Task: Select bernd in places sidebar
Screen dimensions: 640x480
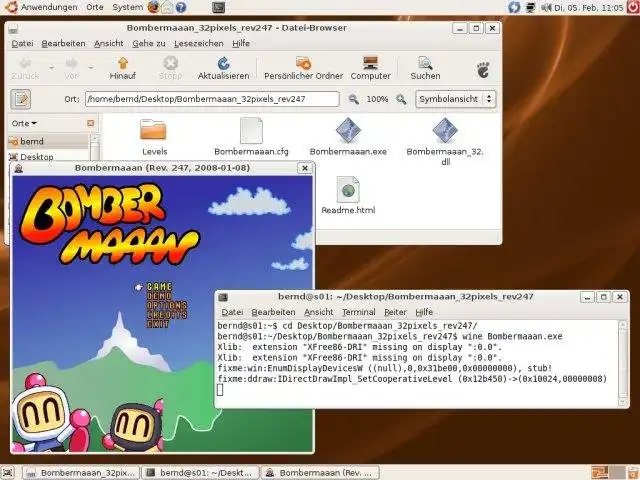Action: 48,141
